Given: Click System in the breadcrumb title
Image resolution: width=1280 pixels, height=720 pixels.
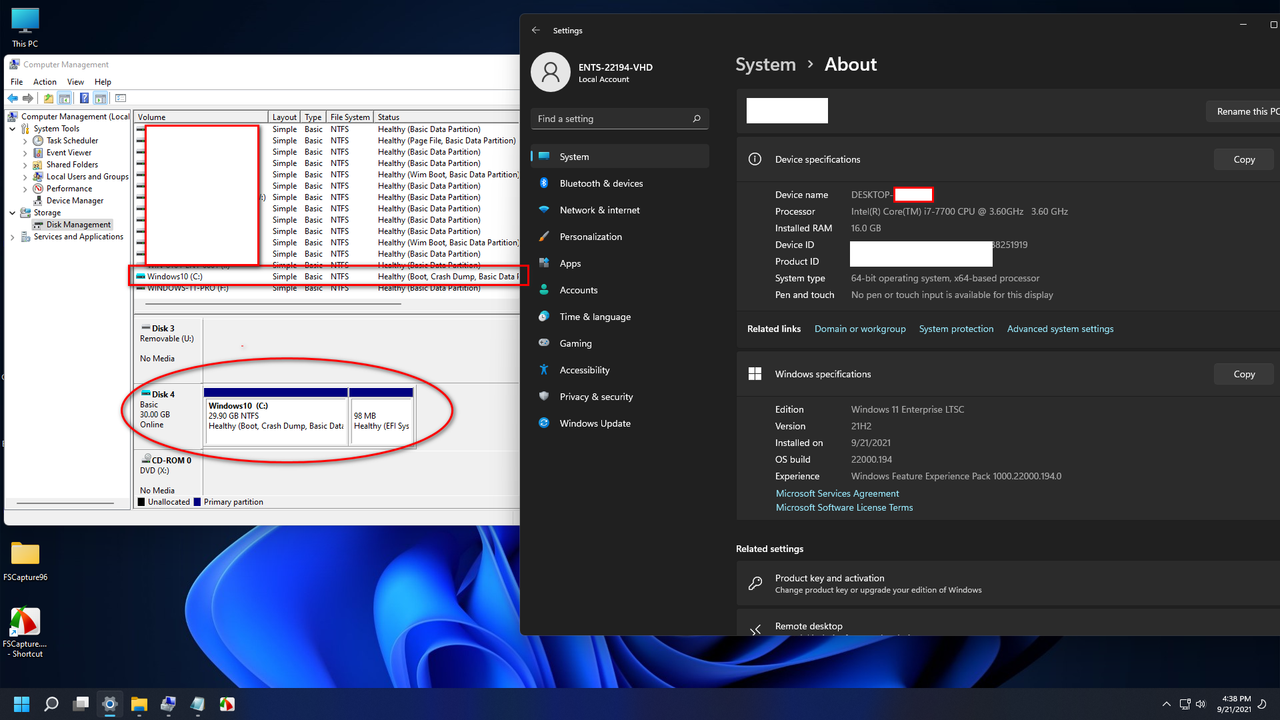Looking at the screenshot, I should point(765,64).
